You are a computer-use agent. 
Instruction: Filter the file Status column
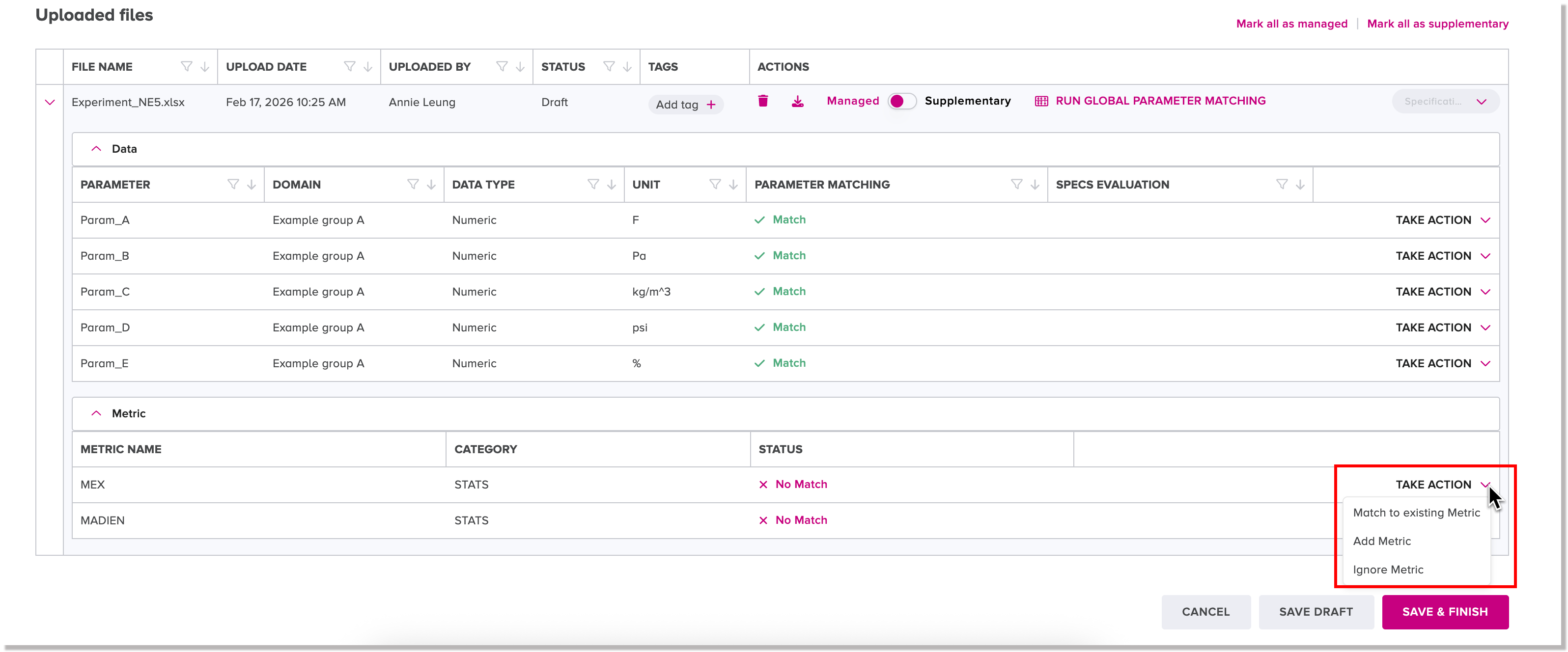pyautogui.click(x=609, y=66)
